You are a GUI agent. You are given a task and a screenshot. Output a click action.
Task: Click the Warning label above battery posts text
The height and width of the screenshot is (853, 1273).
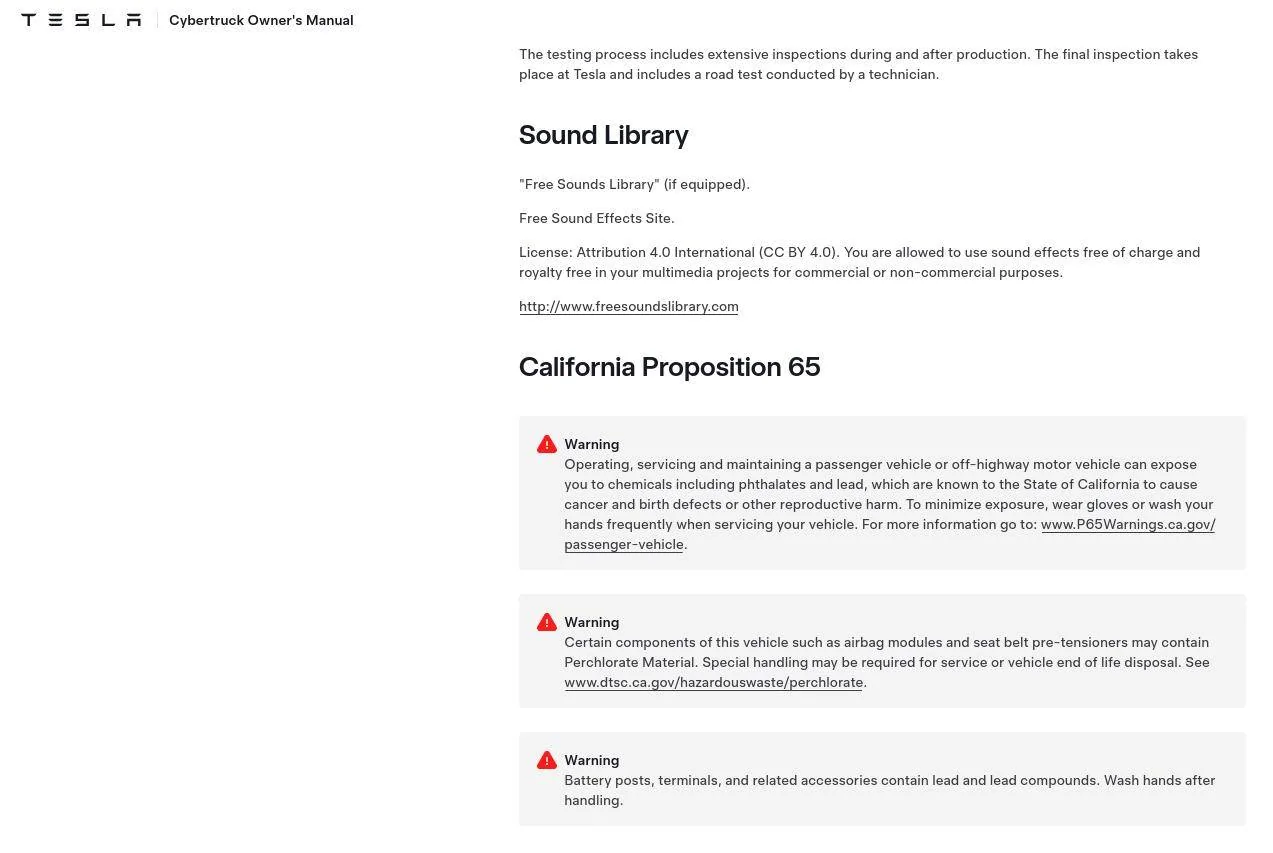(x=592, y=760)
